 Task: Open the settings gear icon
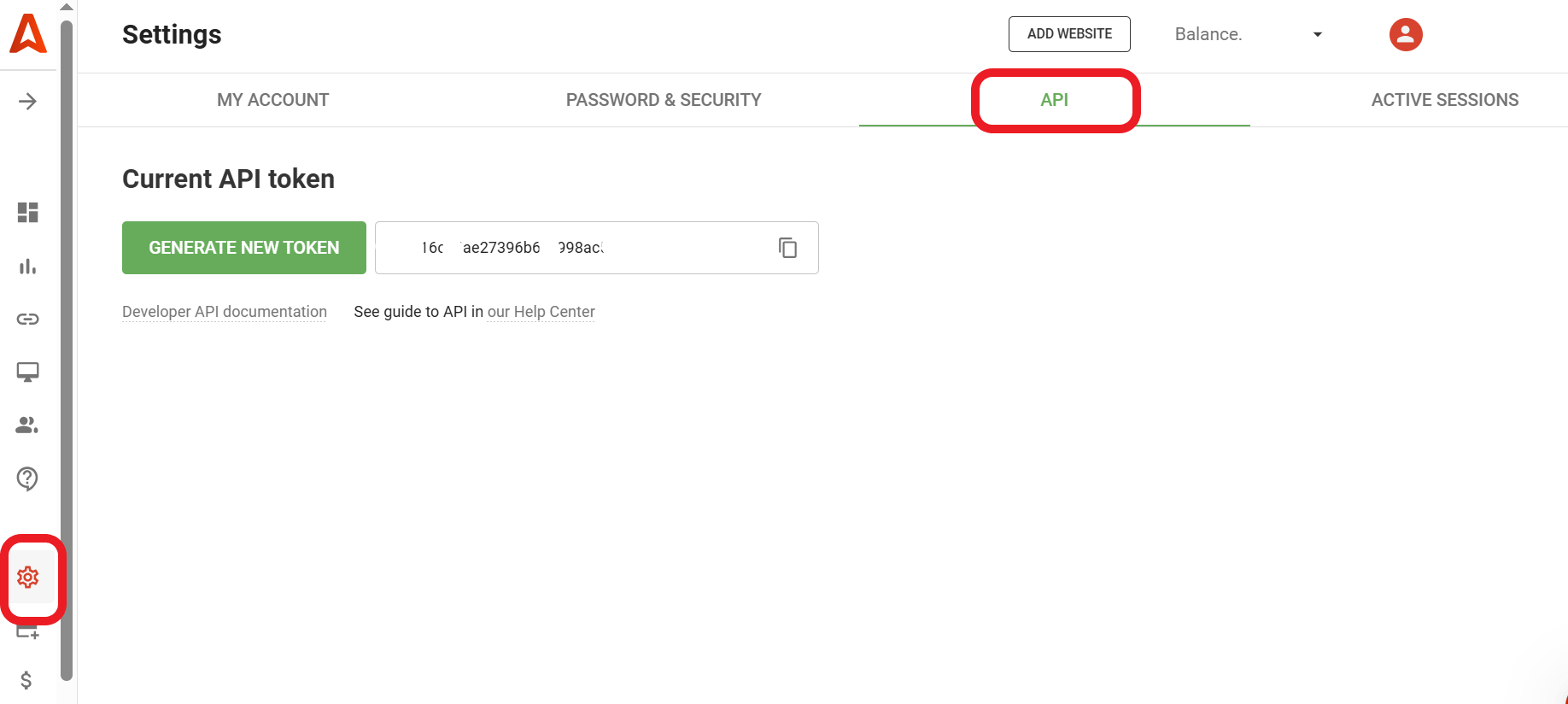[28, 578]
